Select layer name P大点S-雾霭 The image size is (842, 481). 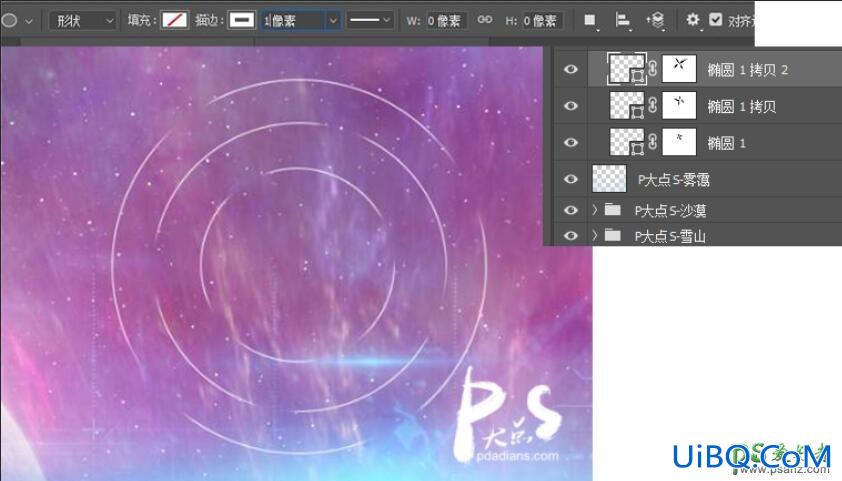tap(673, 179)
